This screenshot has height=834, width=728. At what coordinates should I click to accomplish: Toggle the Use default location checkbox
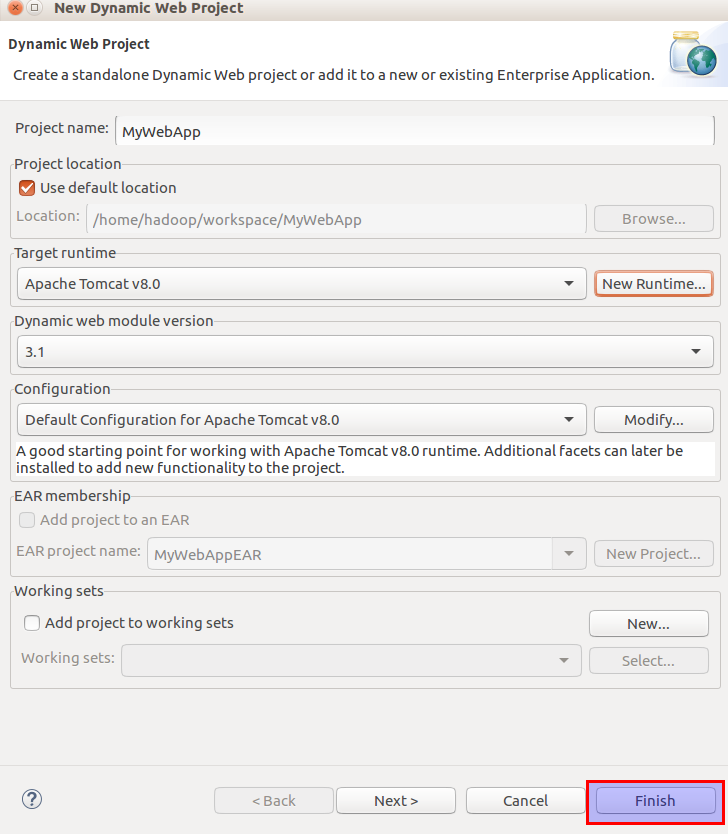tap(27, 188)
